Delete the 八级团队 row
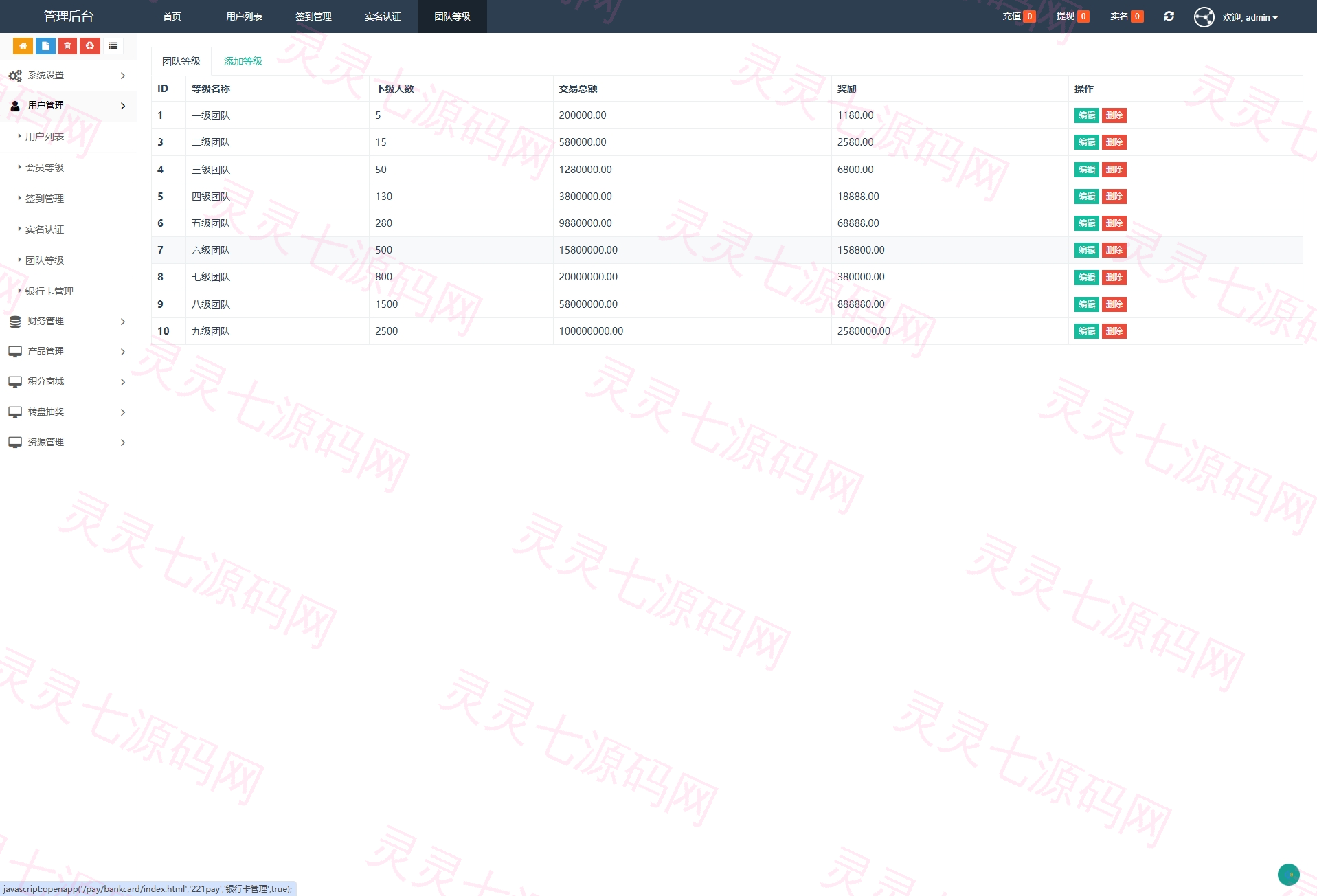Screen dimensions: 1317x896 click(1114, 304)
